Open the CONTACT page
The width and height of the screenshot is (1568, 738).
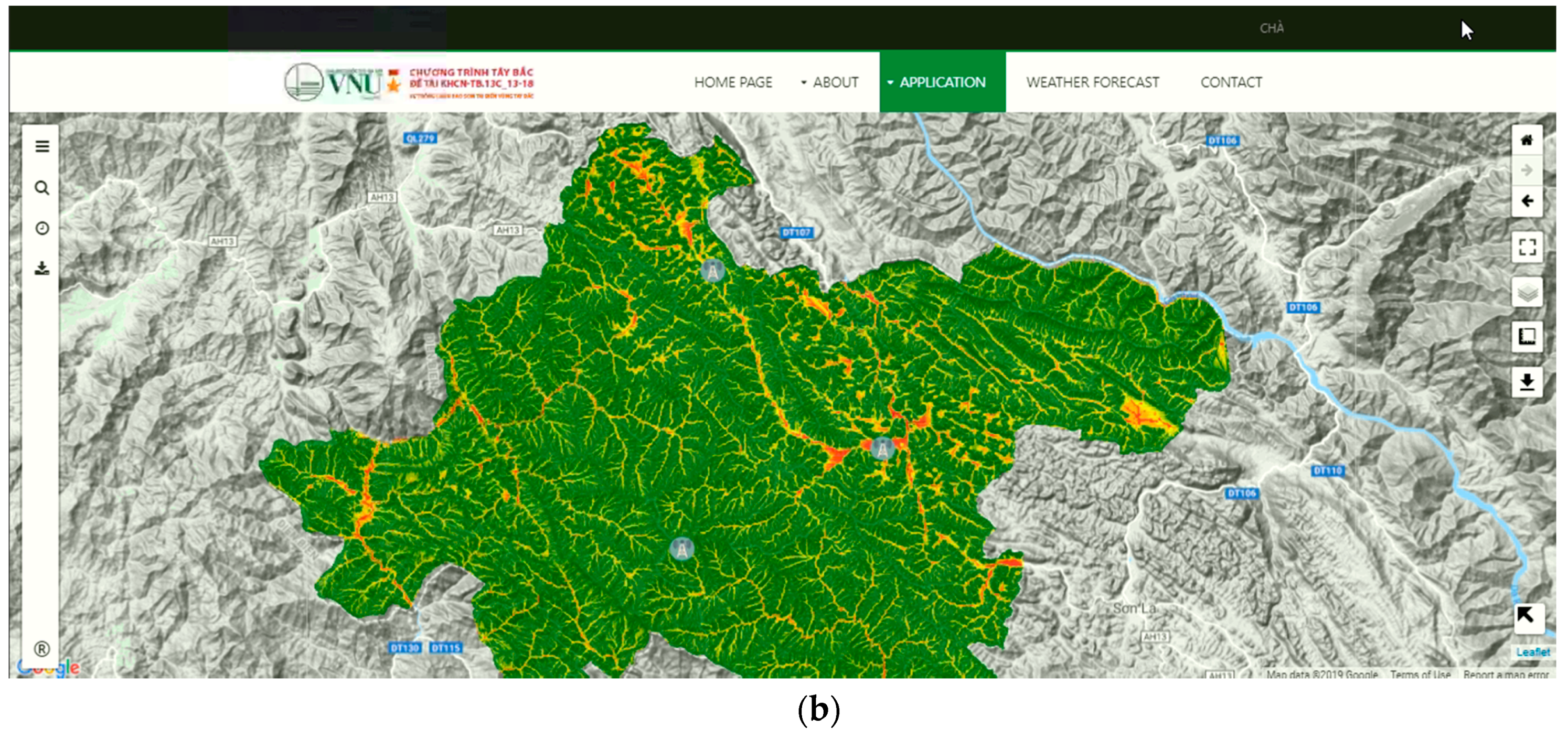point(1231,82)
